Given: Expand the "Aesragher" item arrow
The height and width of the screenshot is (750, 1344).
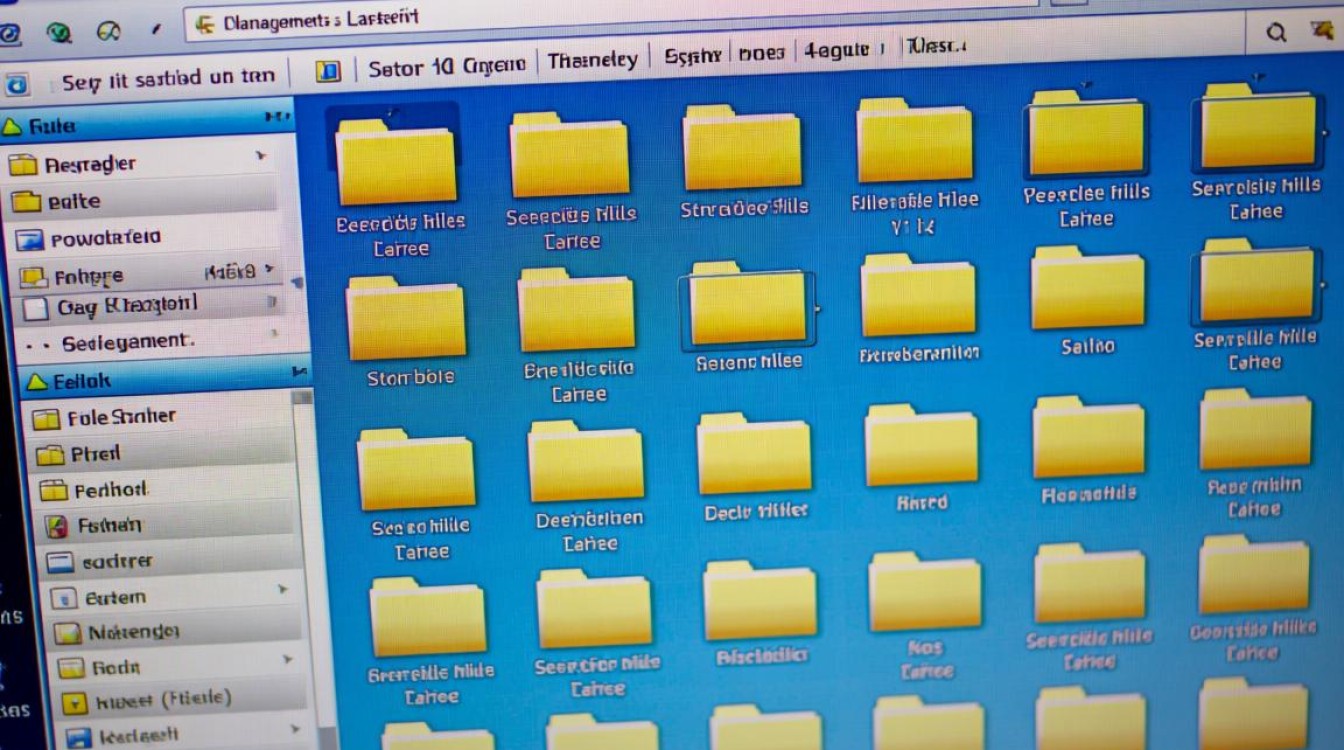Looking at the screenshot, I should [262, 157].
